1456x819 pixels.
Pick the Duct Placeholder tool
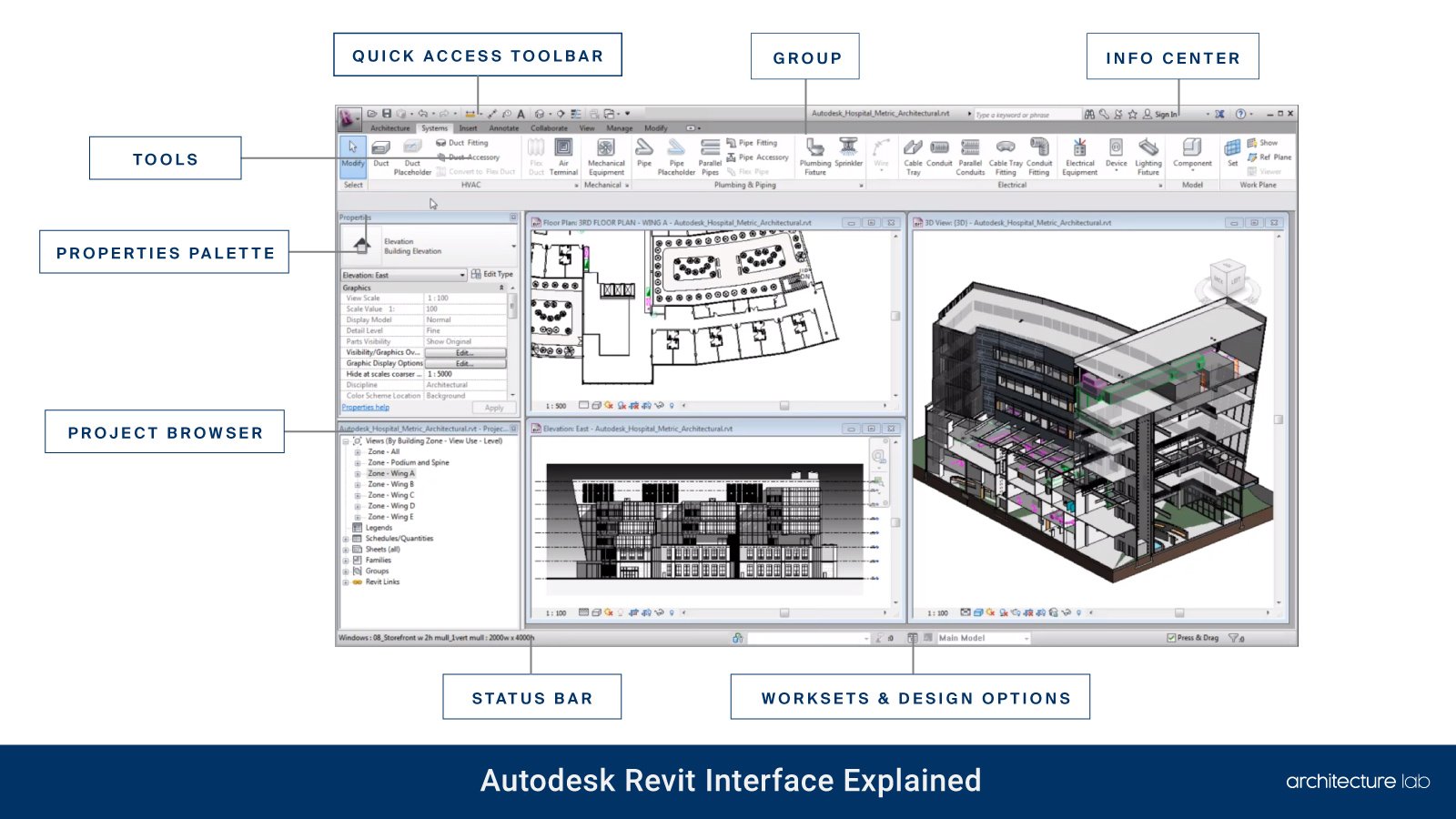pos(412,157)
